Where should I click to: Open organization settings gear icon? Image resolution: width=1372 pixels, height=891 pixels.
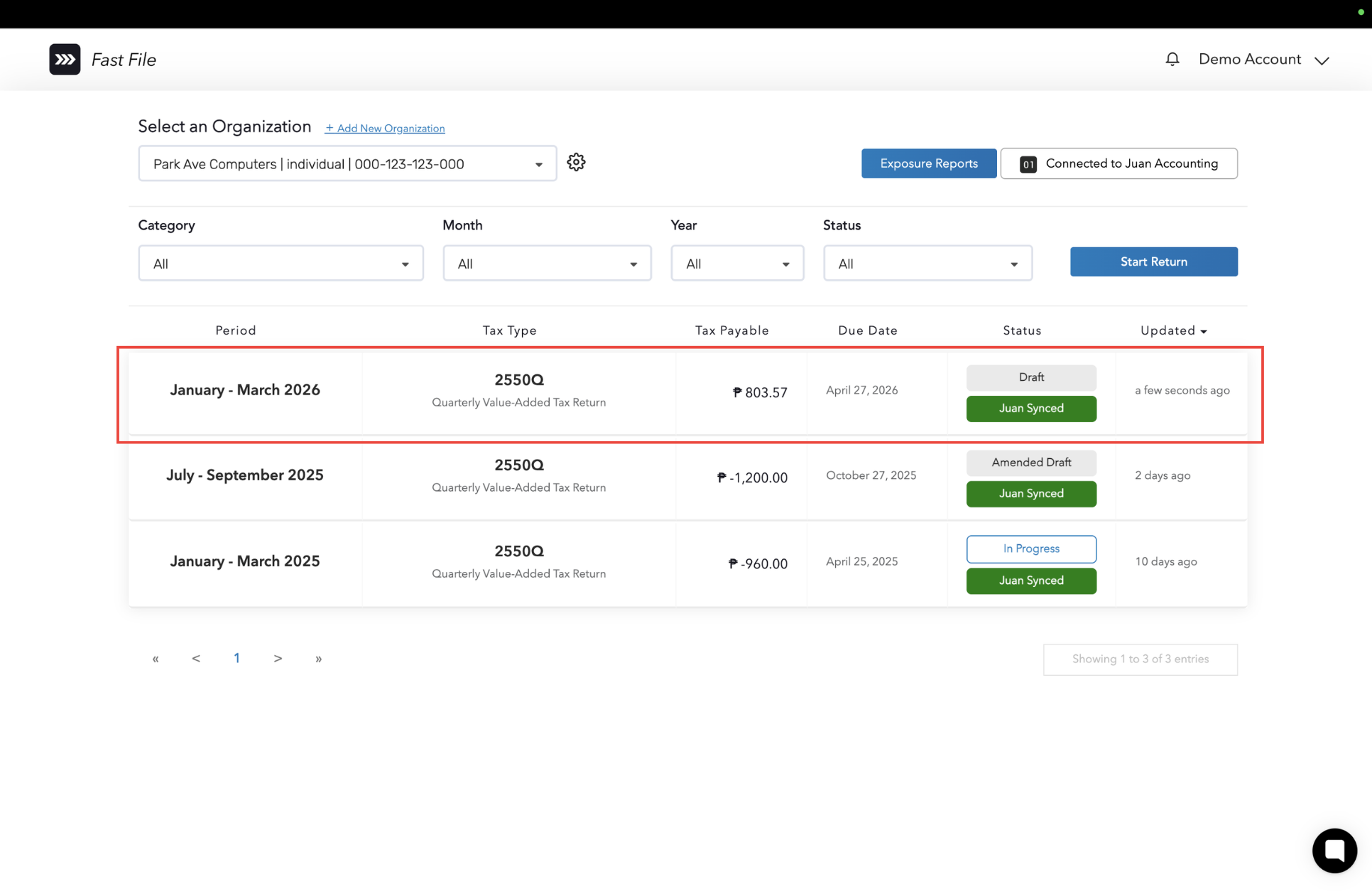576,163
